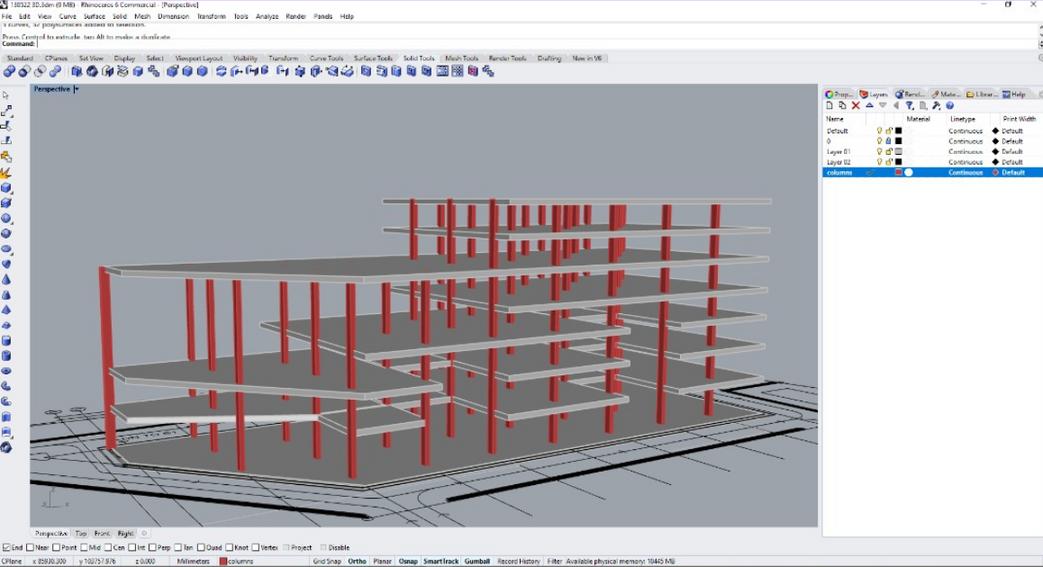Open Layers panel help question-mark icon
The height and width of the screenshot is (567, 1043).
[950, 106]
